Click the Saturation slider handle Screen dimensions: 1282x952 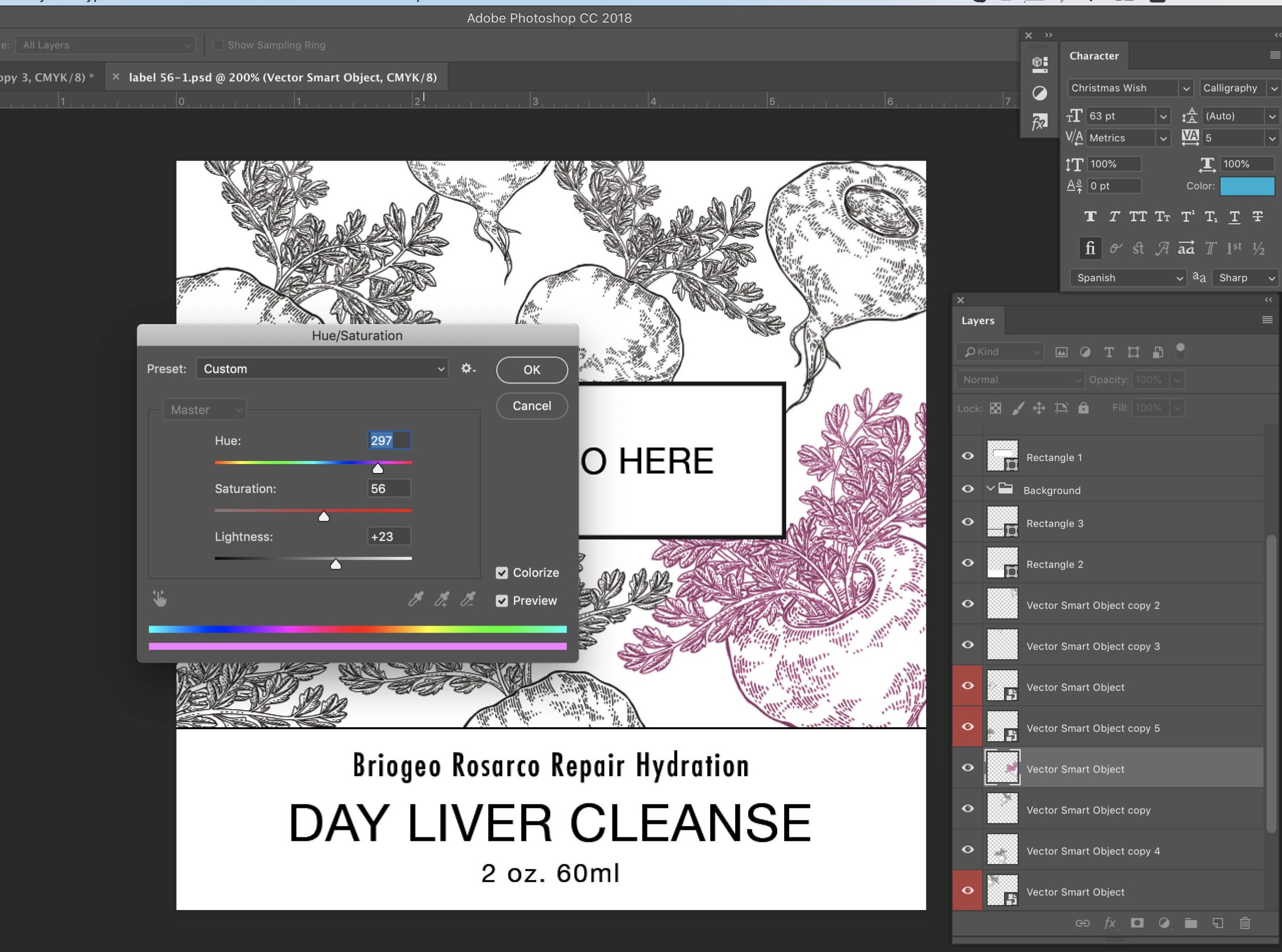(324, 517)
